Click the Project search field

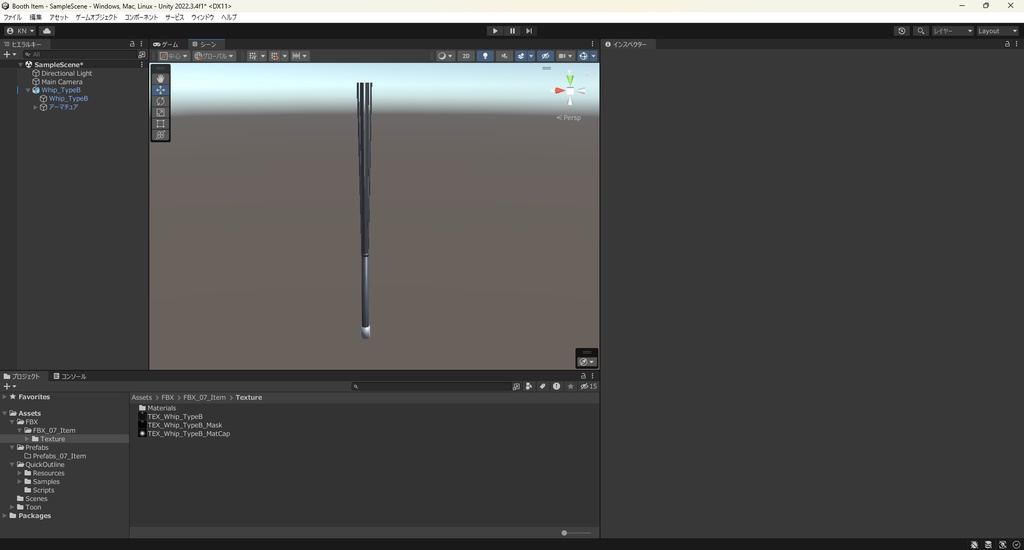click(430, 386)
